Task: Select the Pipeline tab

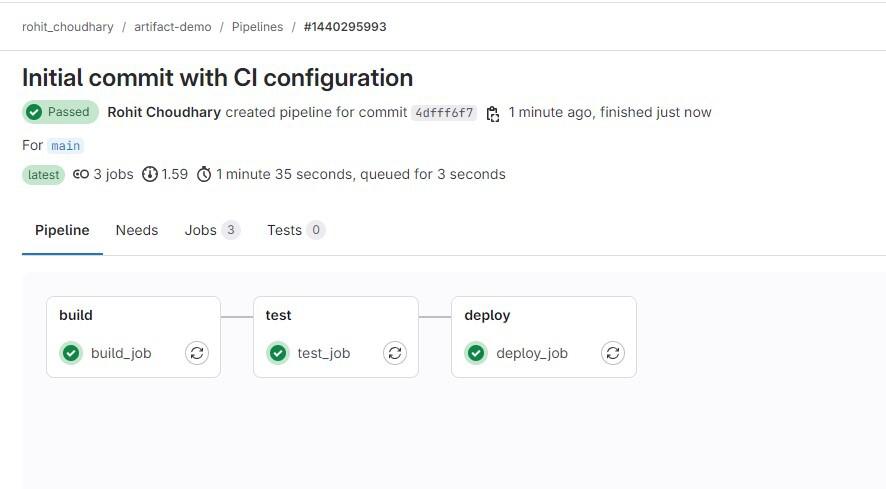Action: click(62, 231)
